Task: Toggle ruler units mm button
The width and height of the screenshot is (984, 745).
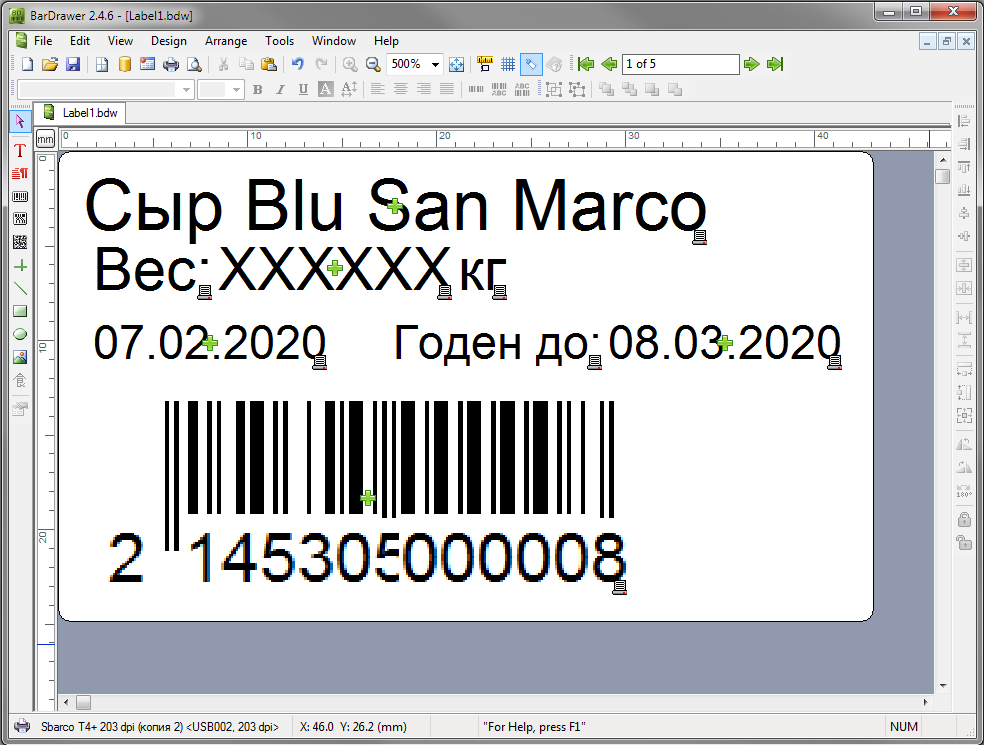Action: coord(46,139)
